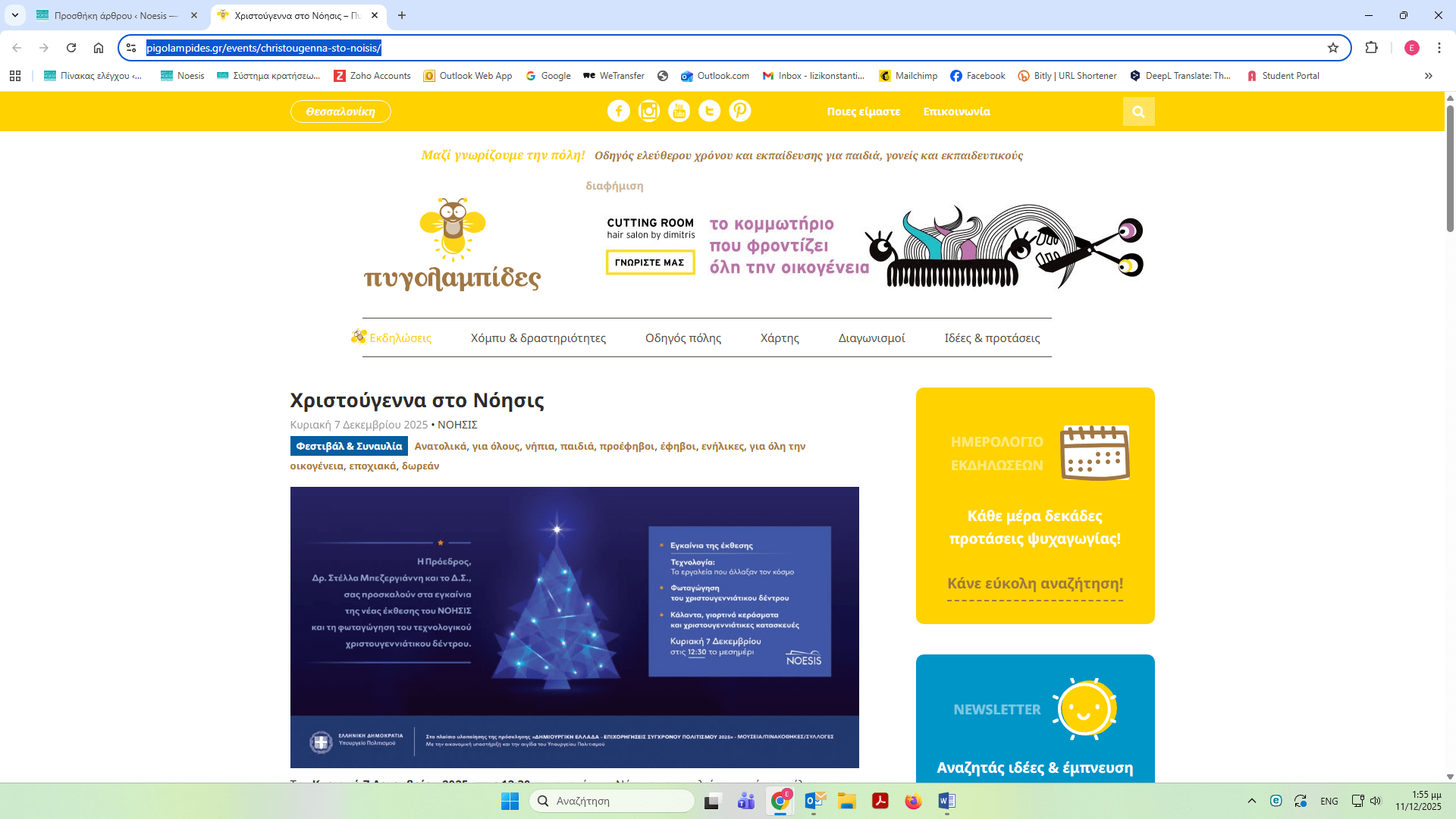Open Θεσσαλονίκη city selector button

340,111
